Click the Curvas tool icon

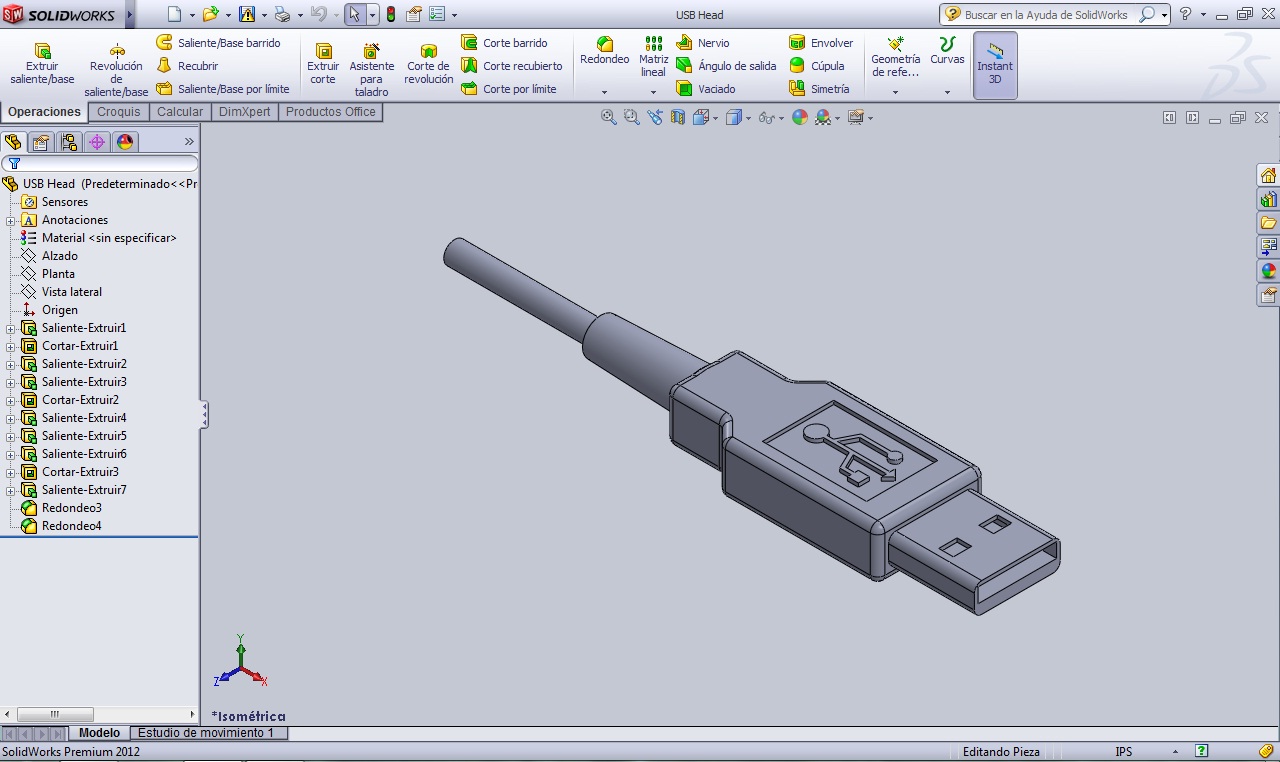[x=947, y=45]
